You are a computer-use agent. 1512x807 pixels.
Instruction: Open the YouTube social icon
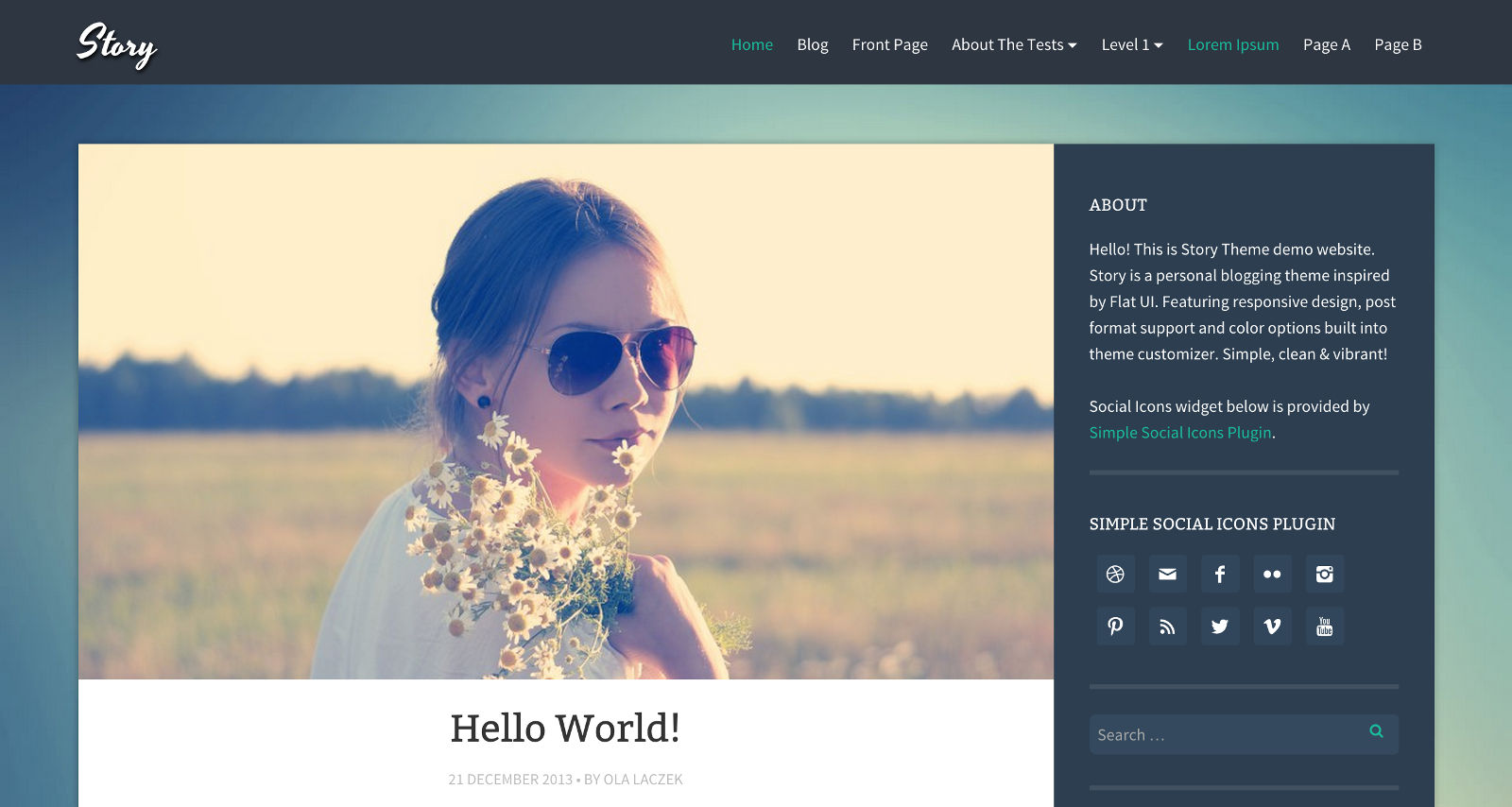[x=1325, y=626]
